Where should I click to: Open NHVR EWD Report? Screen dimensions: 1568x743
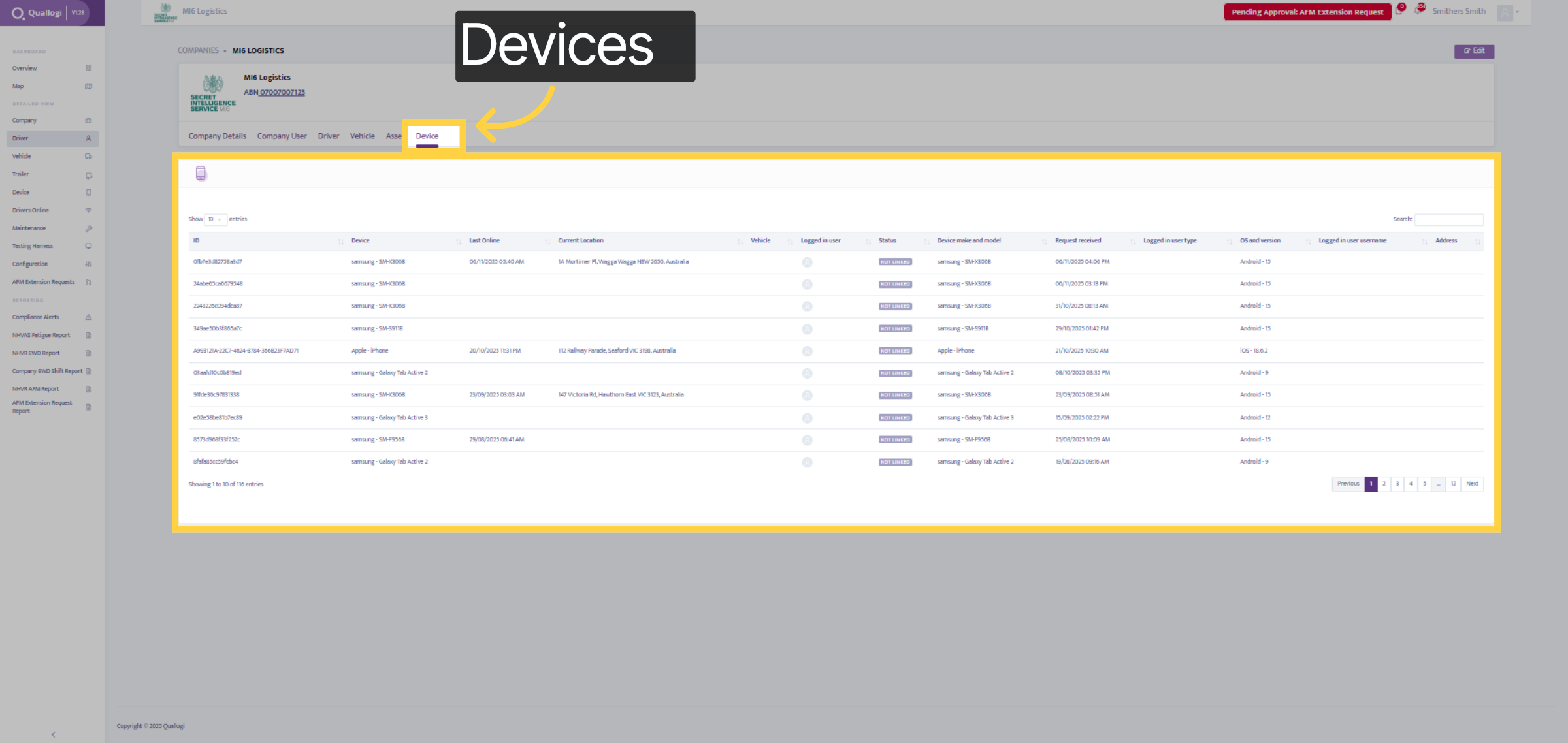coord(52,353)
